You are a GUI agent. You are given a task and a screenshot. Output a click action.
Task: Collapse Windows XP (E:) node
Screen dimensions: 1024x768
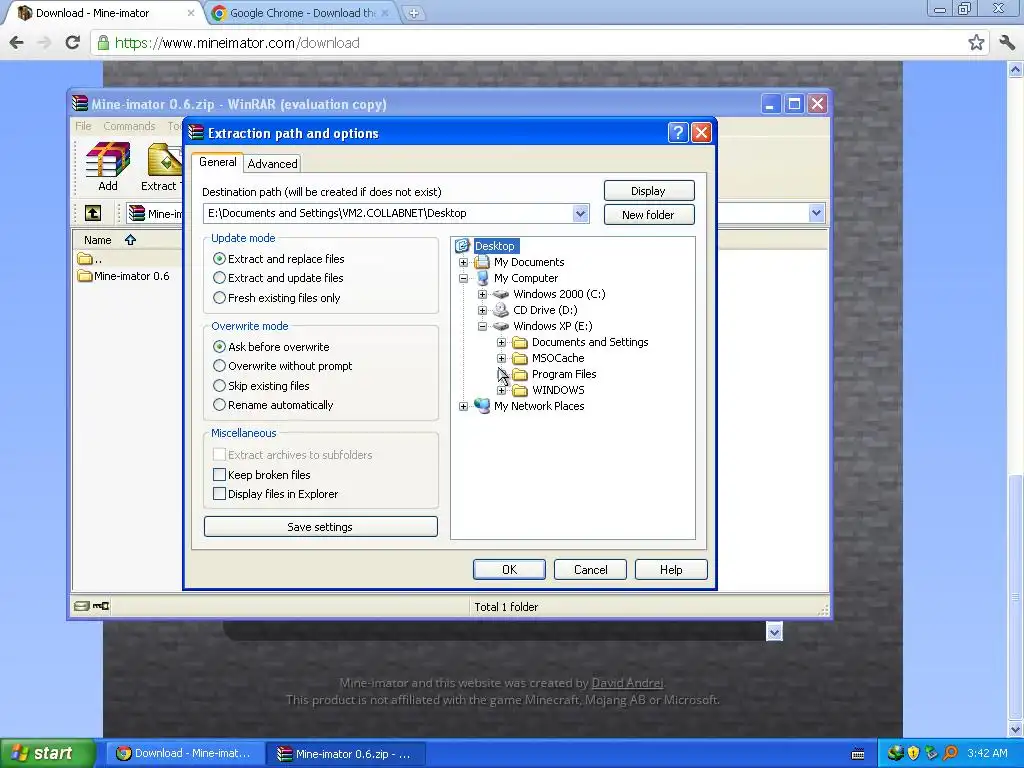pyautogui.click(x=482, y=326)
